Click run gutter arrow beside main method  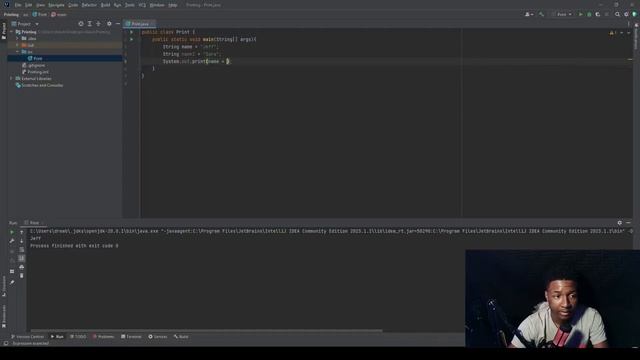(131, 39)
